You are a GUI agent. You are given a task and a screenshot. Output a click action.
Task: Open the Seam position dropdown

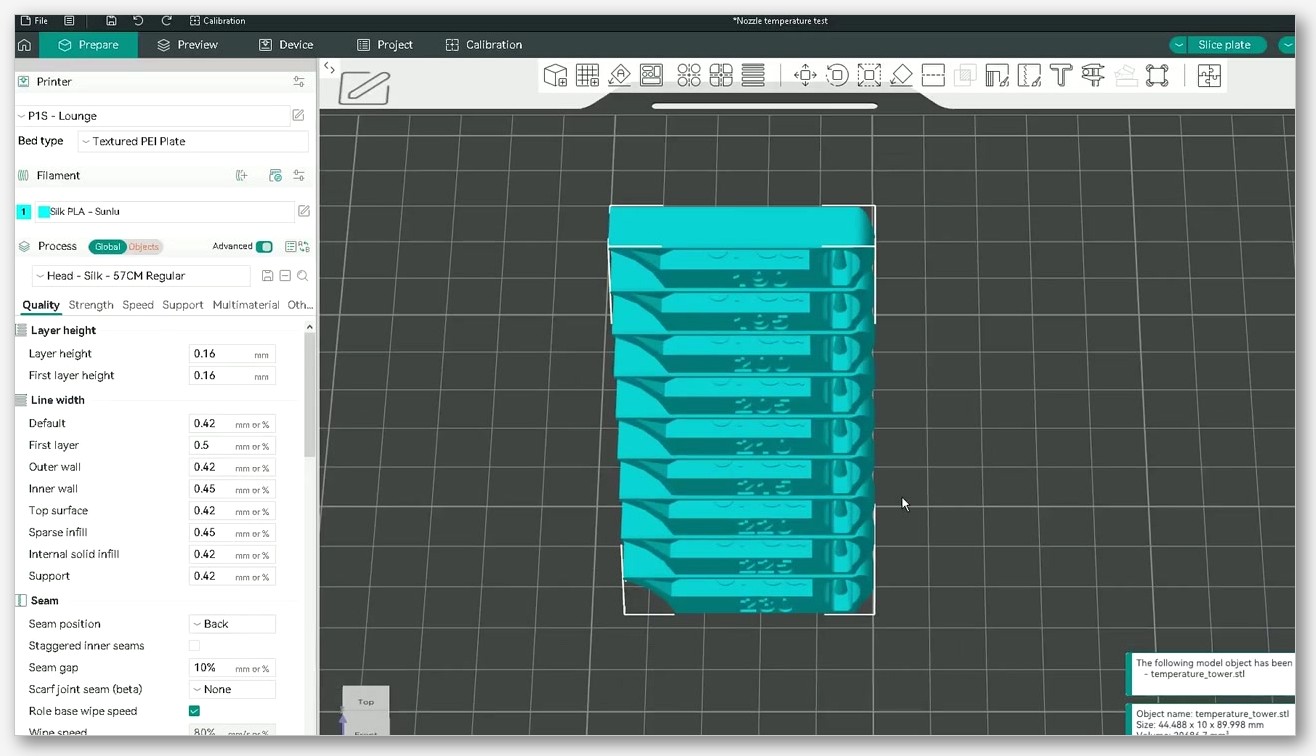click(x=232, y=624)
